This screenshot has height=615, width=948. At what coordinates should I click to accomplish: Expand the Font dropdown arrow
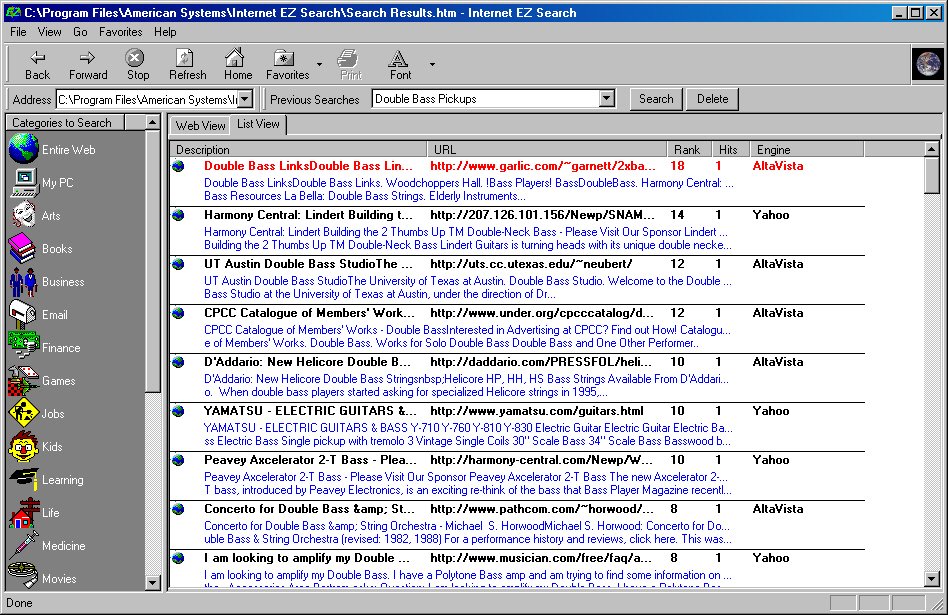coord(432,64)
